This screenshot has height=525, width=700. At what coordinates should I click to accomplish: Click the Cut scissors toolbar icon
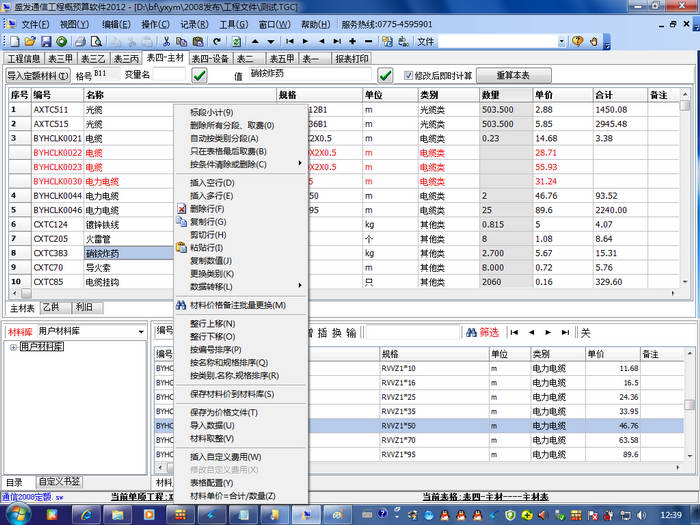click(166, 42)
